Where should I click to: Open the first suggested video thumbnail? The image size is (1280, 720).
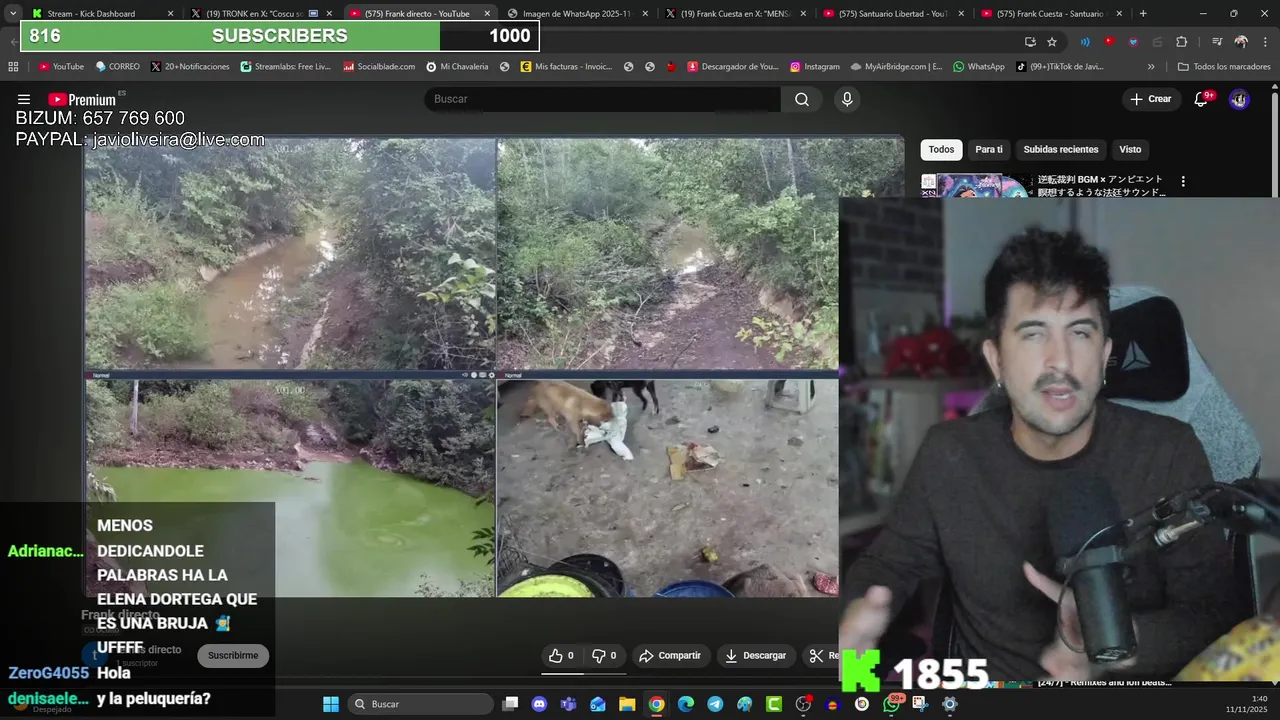(975, 186)
